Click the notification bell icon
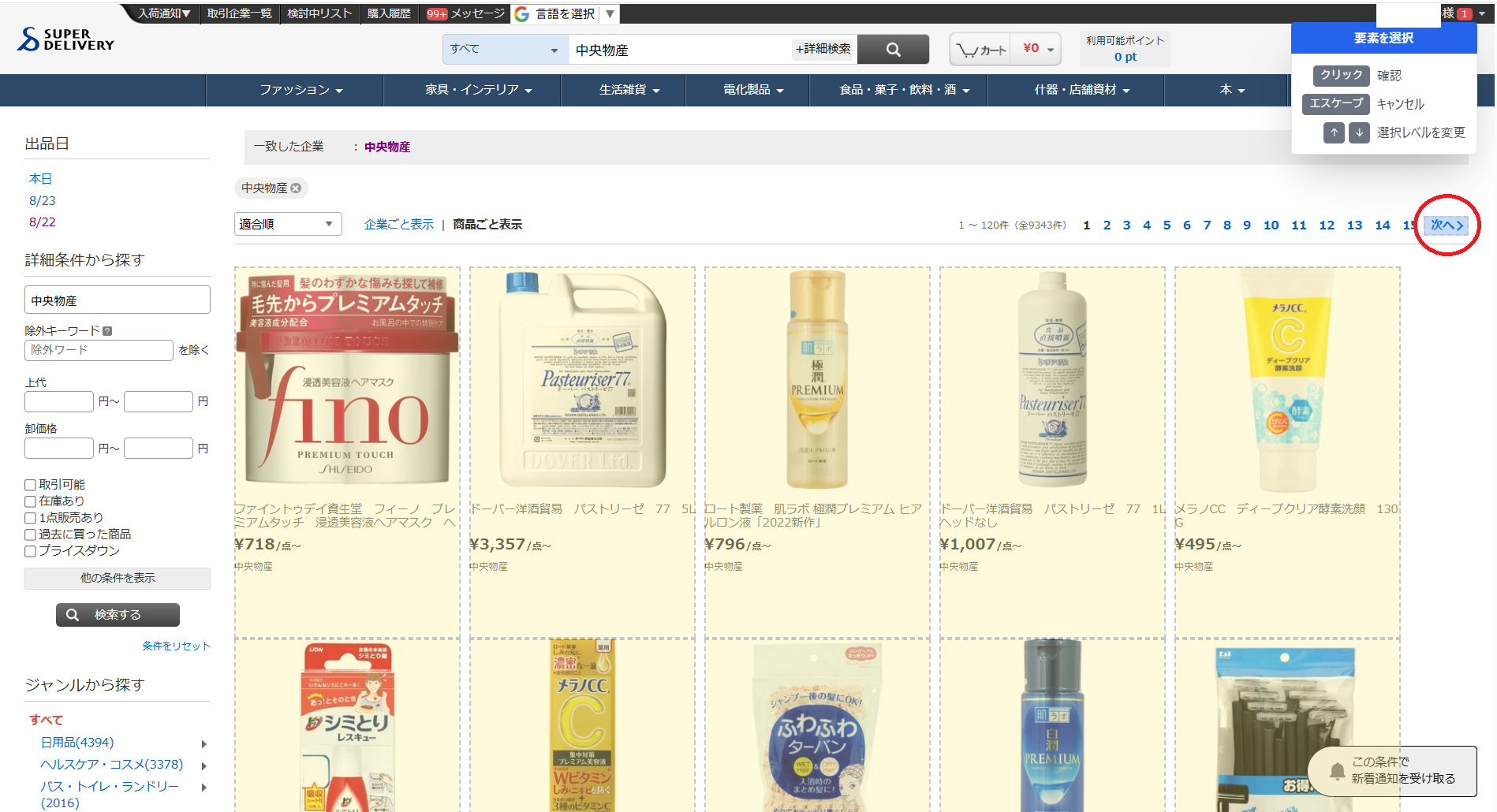 pyautogui.click(x=1337, y=771)
